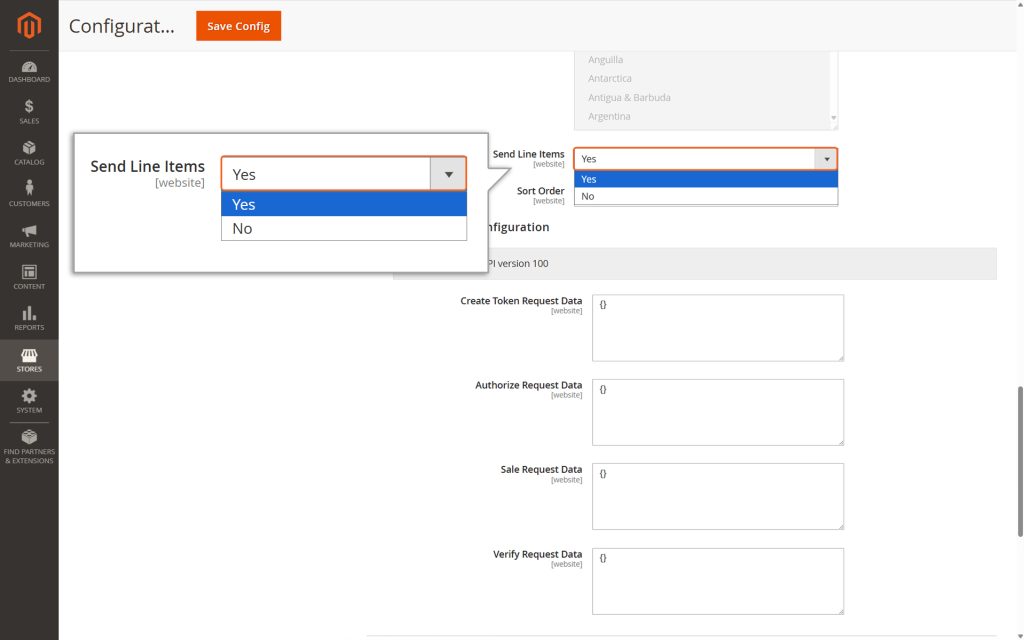Click the Verify Request Data textarea
The height and width of the screenshot is (640, 1024).
click(717, 580)
